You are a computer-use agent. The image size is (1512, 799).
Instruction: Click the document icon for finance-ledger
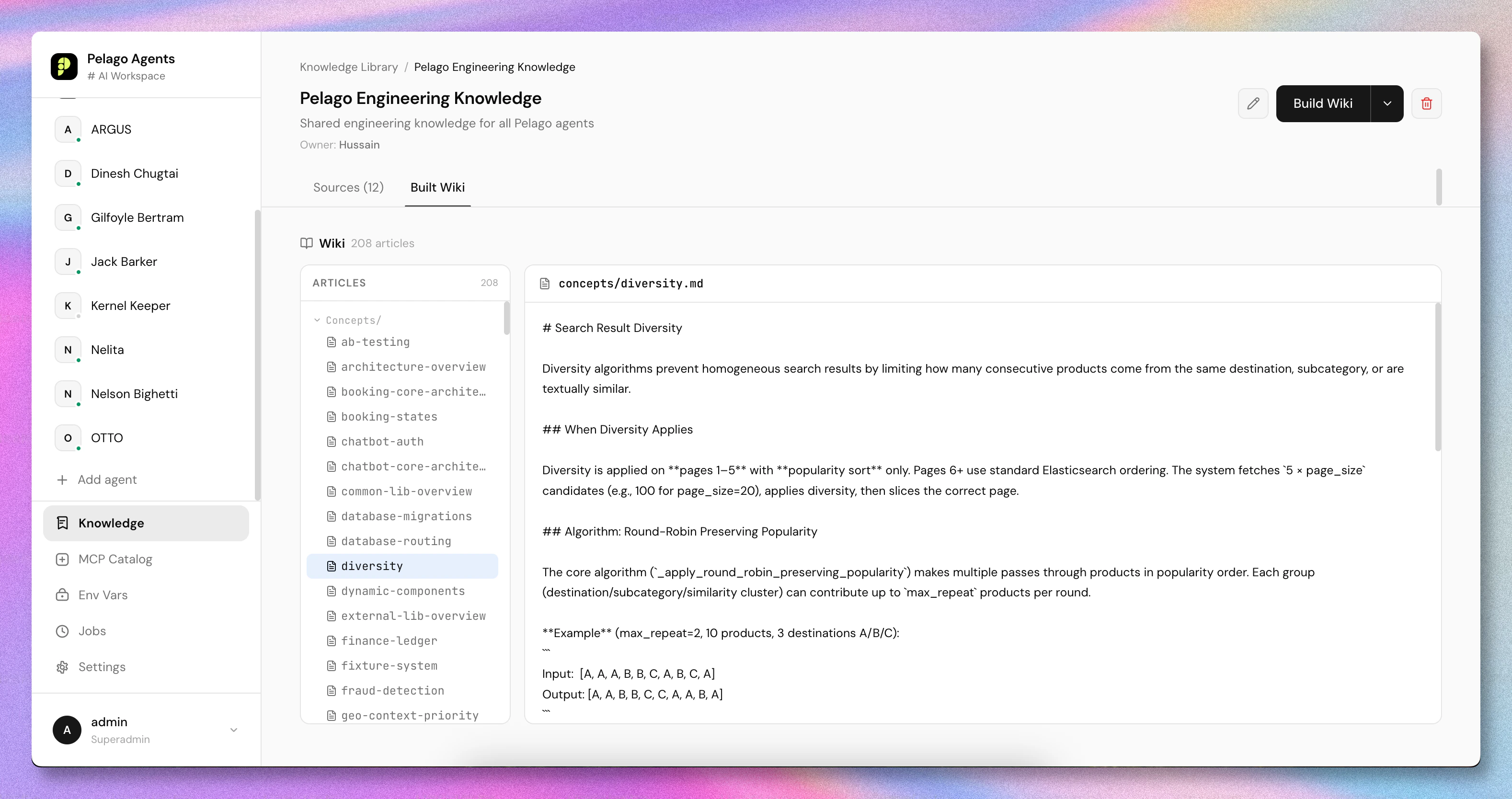[331, 640]
